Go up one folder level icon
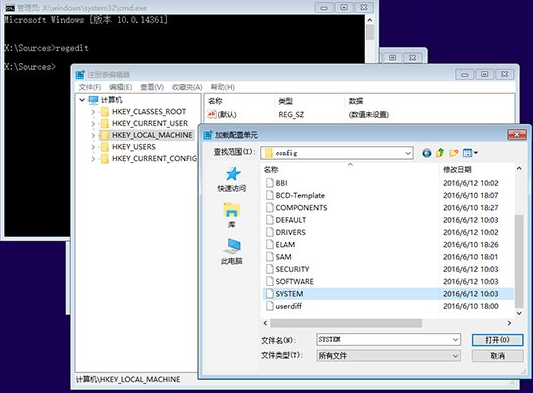 point(440,153)
